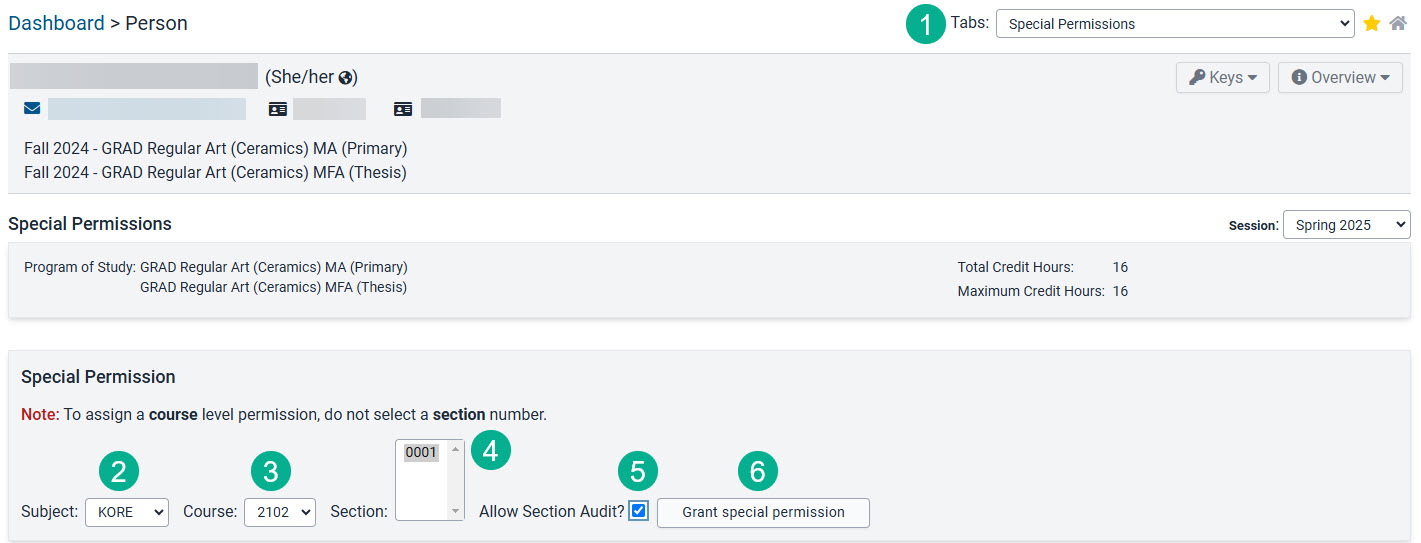This screenshot has height=543, width=1421.
Task: Open the Tabs dropdown showing Special Permissions
Action: tap(1175, 23)
